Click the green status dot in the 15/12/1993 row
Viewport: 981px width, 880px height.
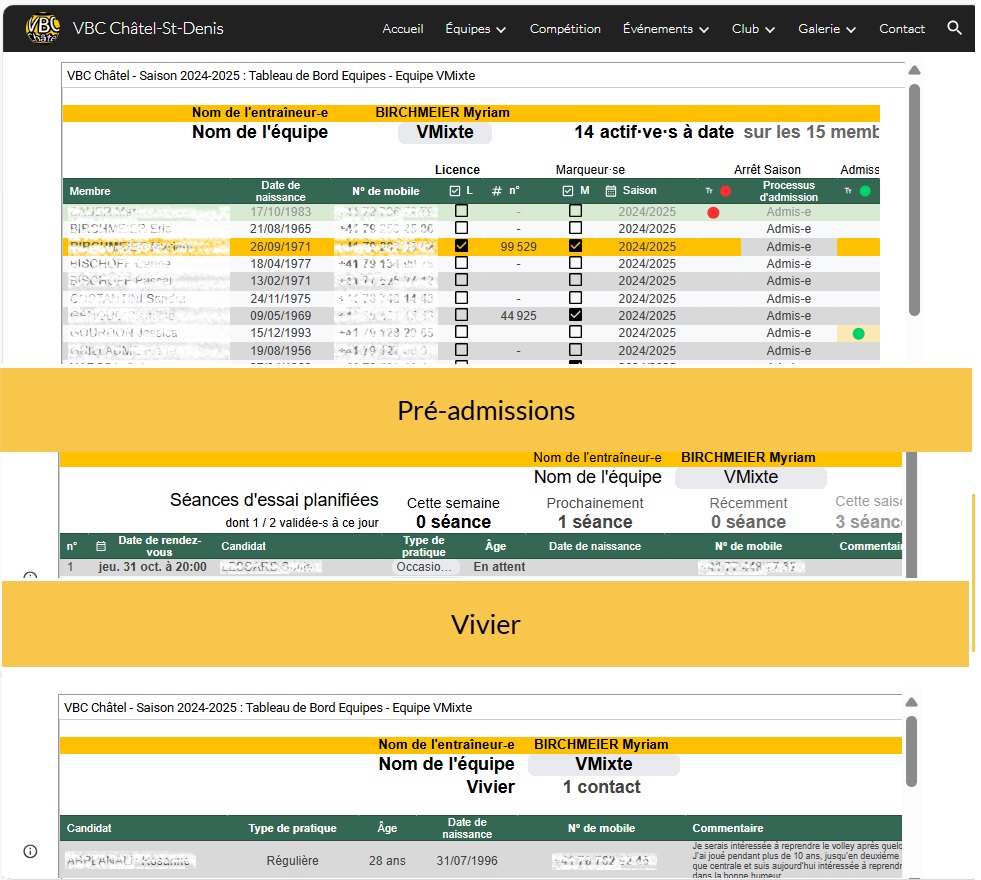click(858, 333)
